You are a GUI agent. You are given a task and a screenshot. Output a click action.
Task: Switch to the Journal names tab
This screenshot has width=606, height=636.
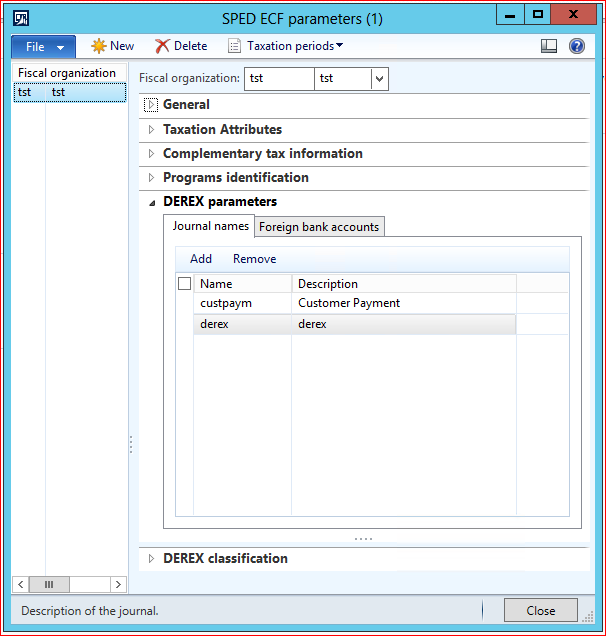210,226
